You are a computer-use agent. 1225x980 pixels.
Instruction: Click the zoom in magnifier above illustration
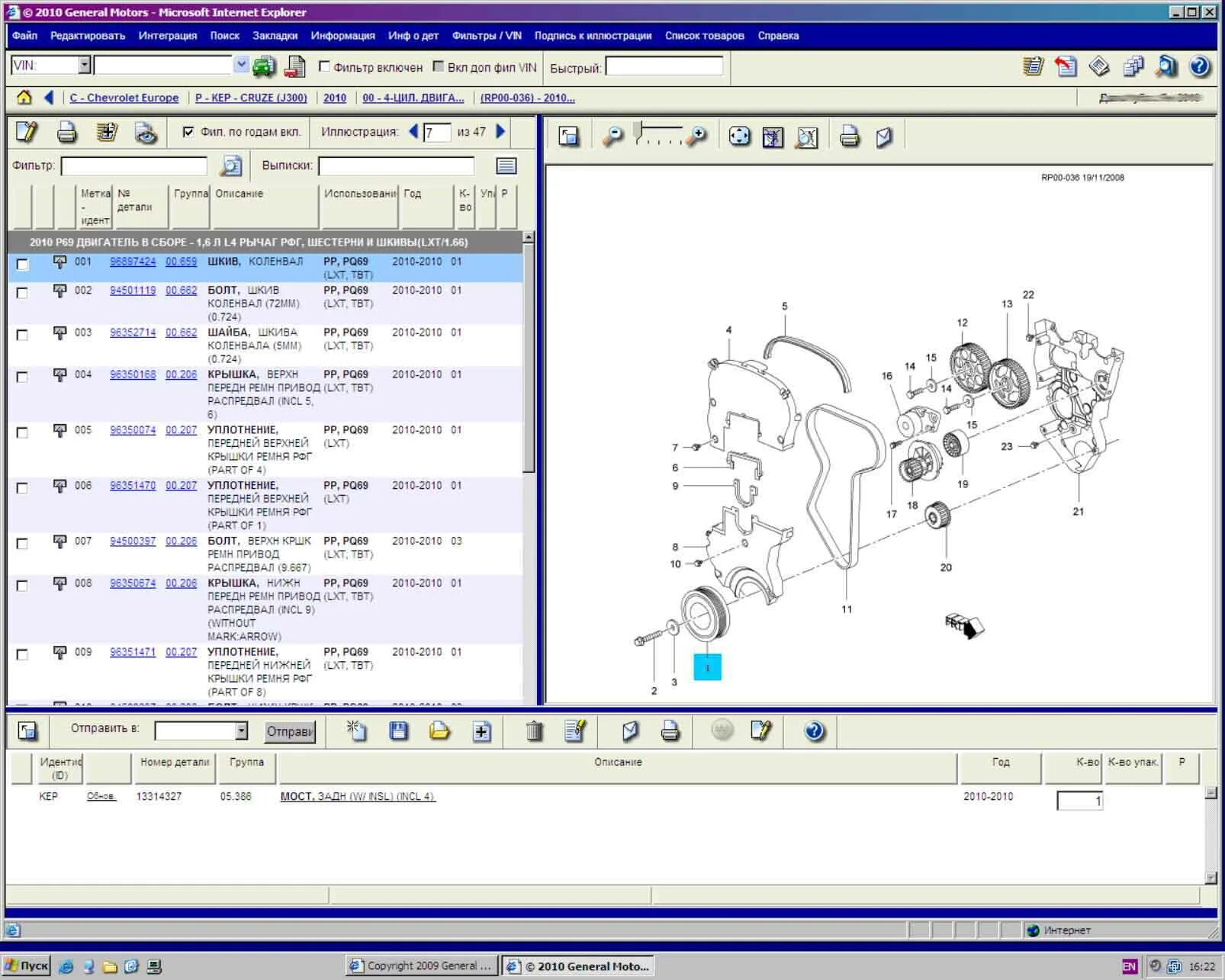tap(696, 137)
